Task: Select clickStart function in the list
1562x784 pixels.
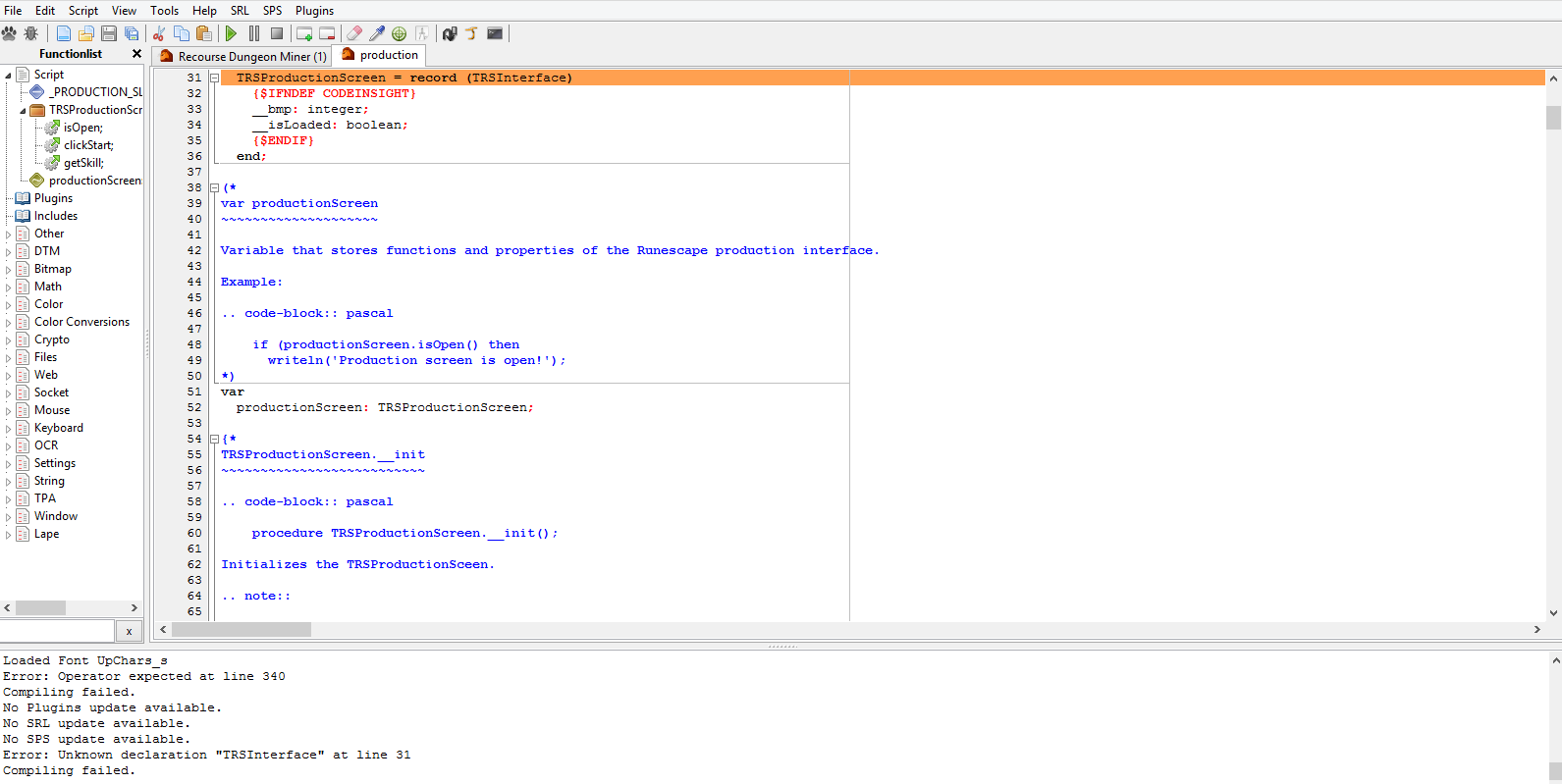Action: click(x=89, y=145)
